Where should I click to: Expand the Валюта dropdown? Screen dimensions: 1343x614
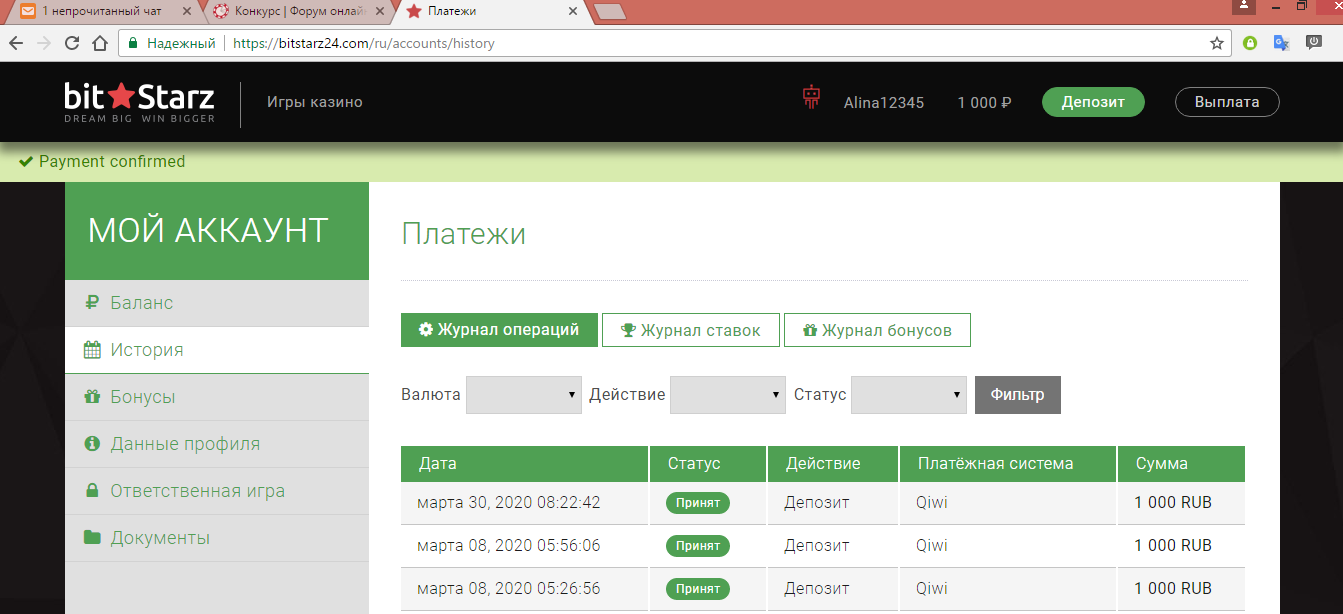click(524, 395)
